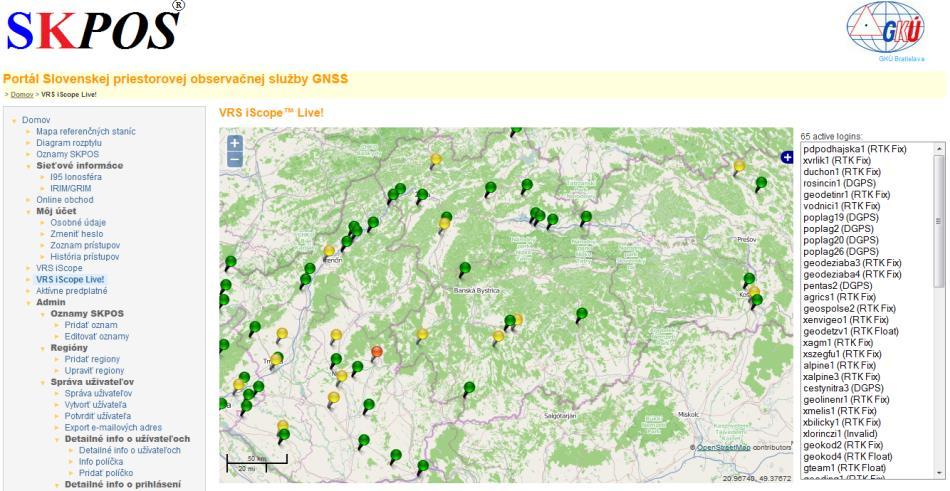Click the active logins scrollbar thumb
The width and height of the screenshot is (950, 491).
tap(940, 221)
